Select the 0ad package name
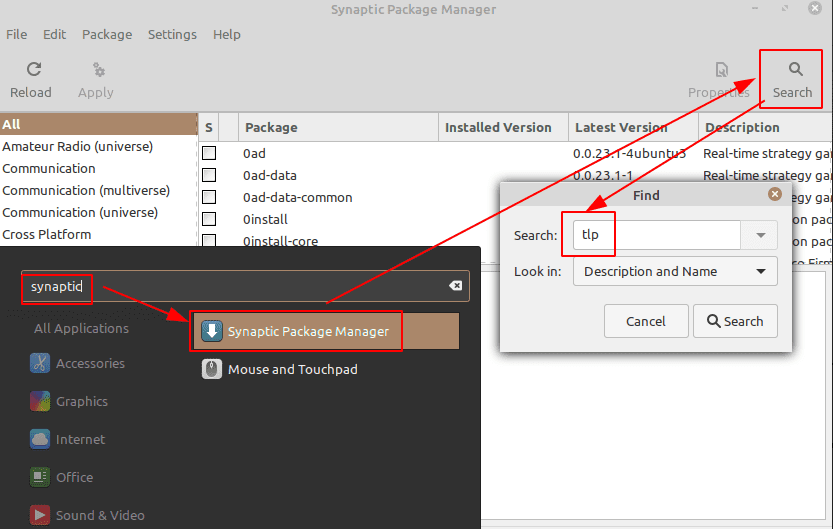The width and height of the screenshot is (833, 529). point(254,153)
